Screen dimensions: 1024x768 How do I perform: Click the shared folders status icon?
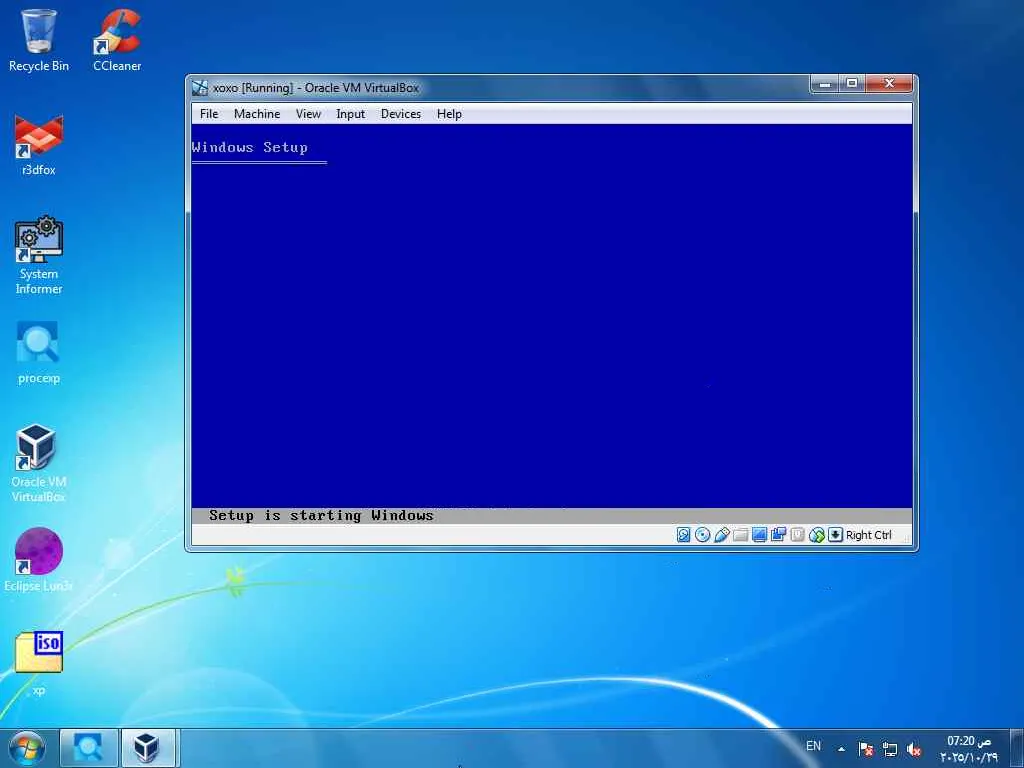pyautogui.click(x=740, y=535)
